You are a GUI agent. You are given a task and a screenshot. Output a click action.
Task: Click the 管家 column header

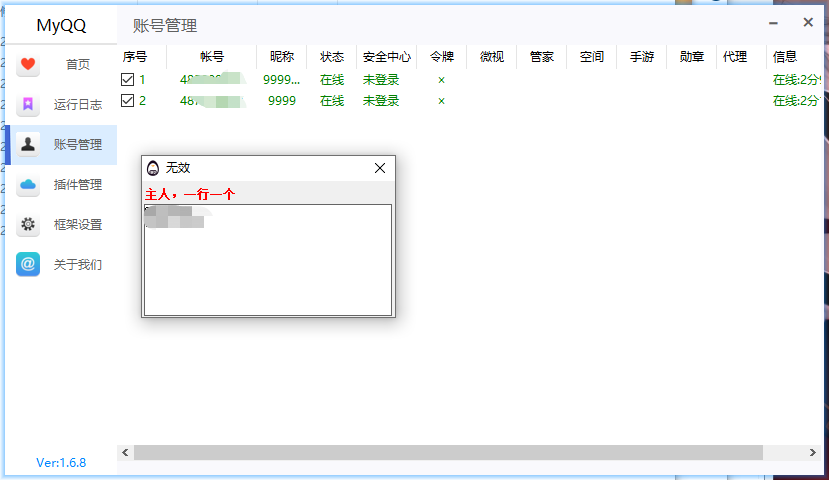click(542, 57)
